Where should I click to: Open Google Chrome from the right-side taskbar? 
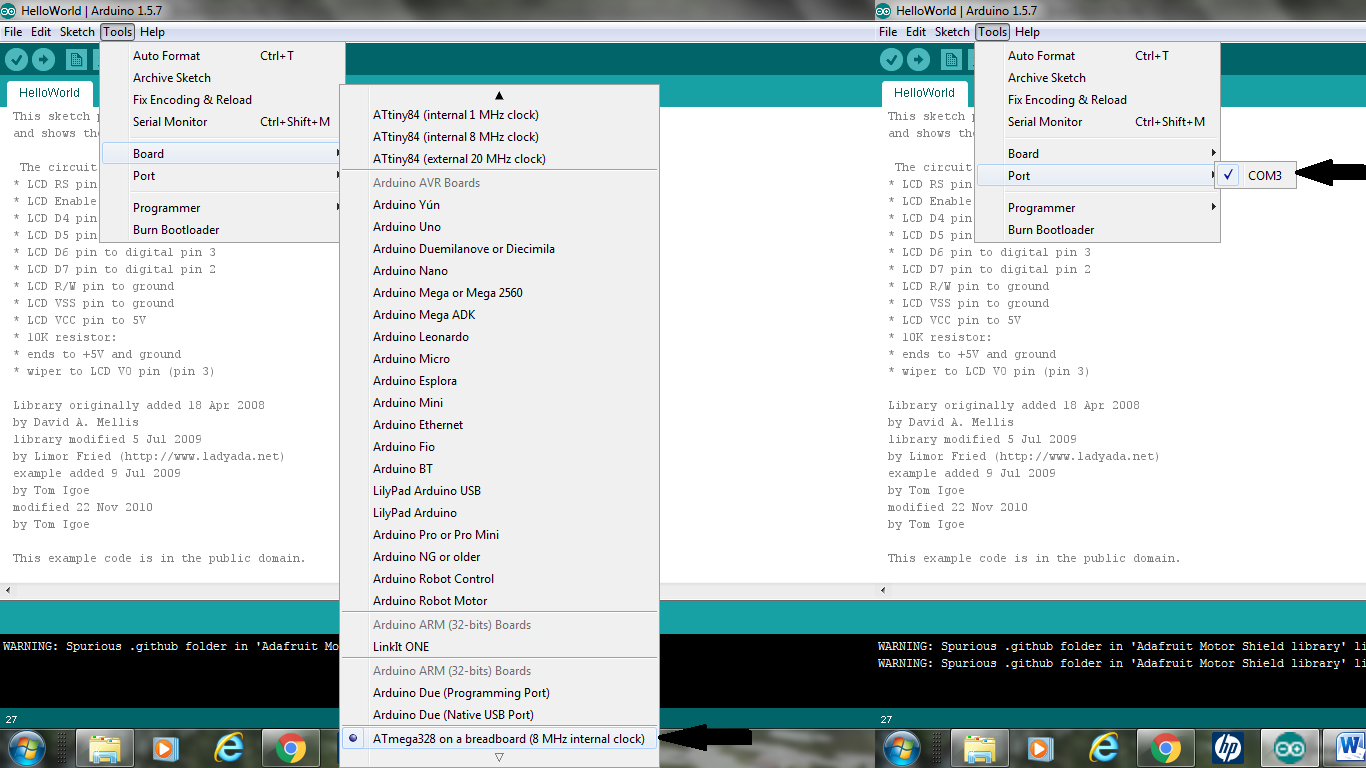point(1165,747)
